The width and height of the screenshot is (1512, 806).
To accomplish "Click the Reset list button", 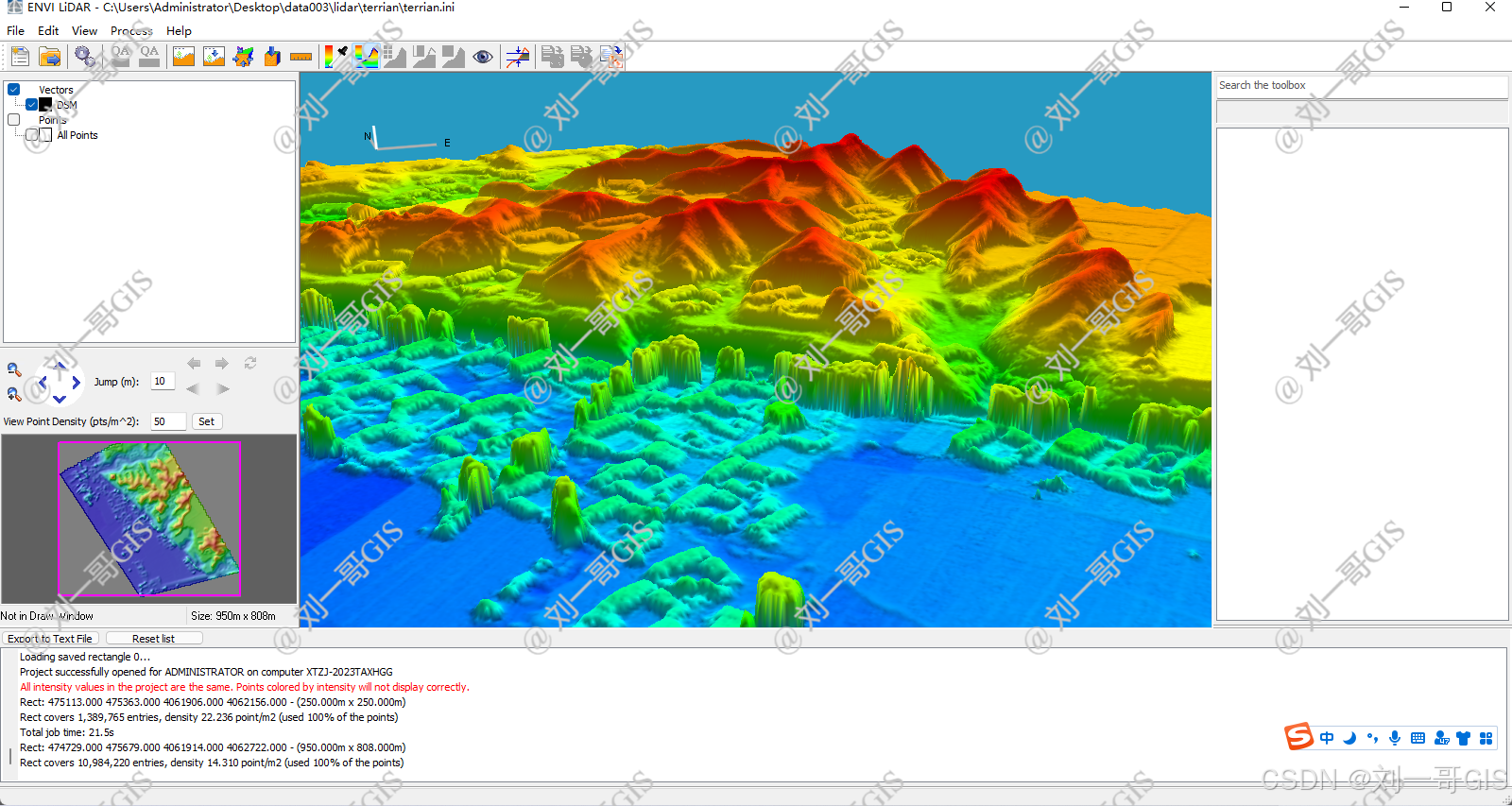I will pyautogui.click(x=154, y=639).
